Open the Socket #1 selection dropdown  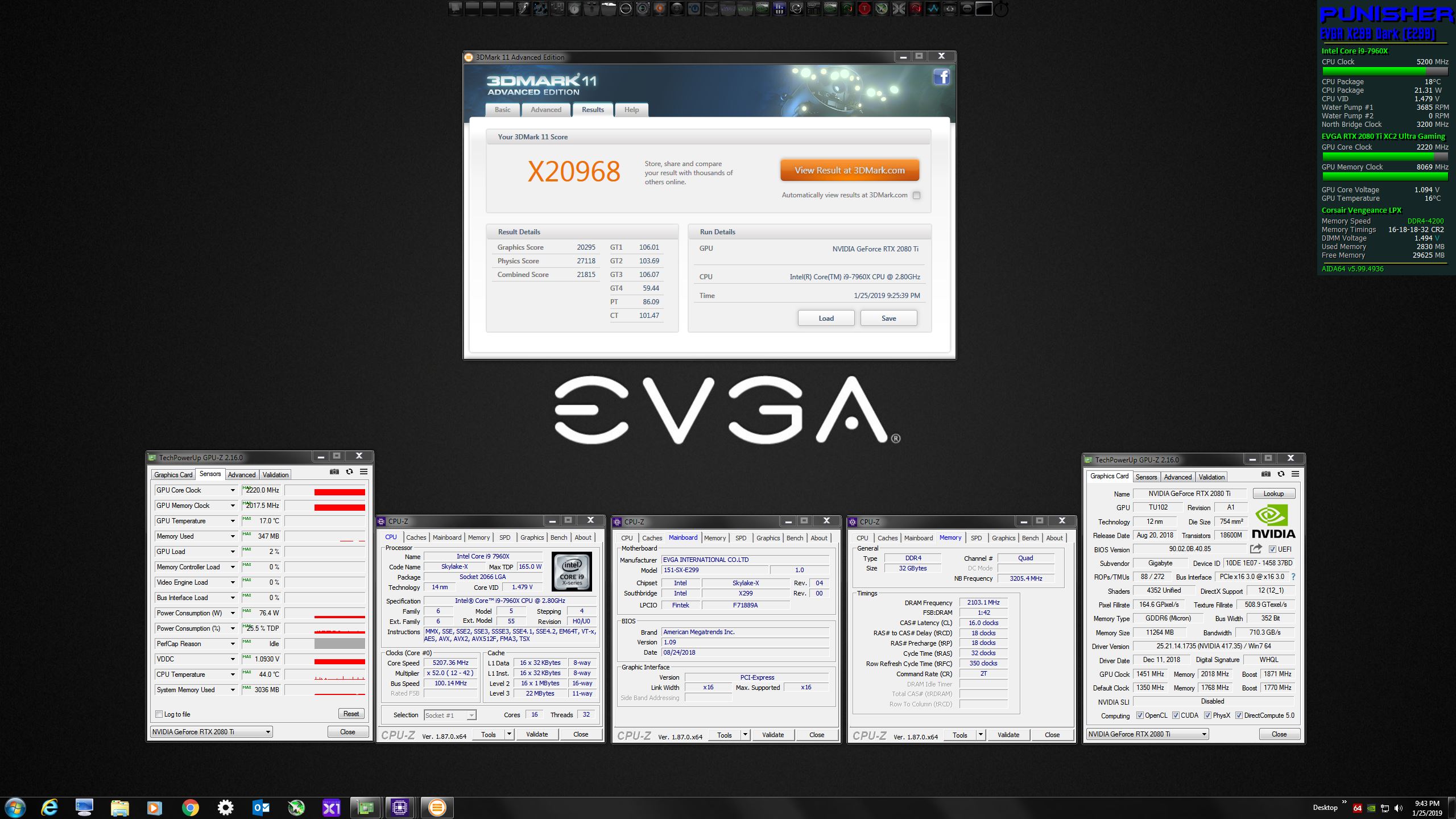pos(450,715)
